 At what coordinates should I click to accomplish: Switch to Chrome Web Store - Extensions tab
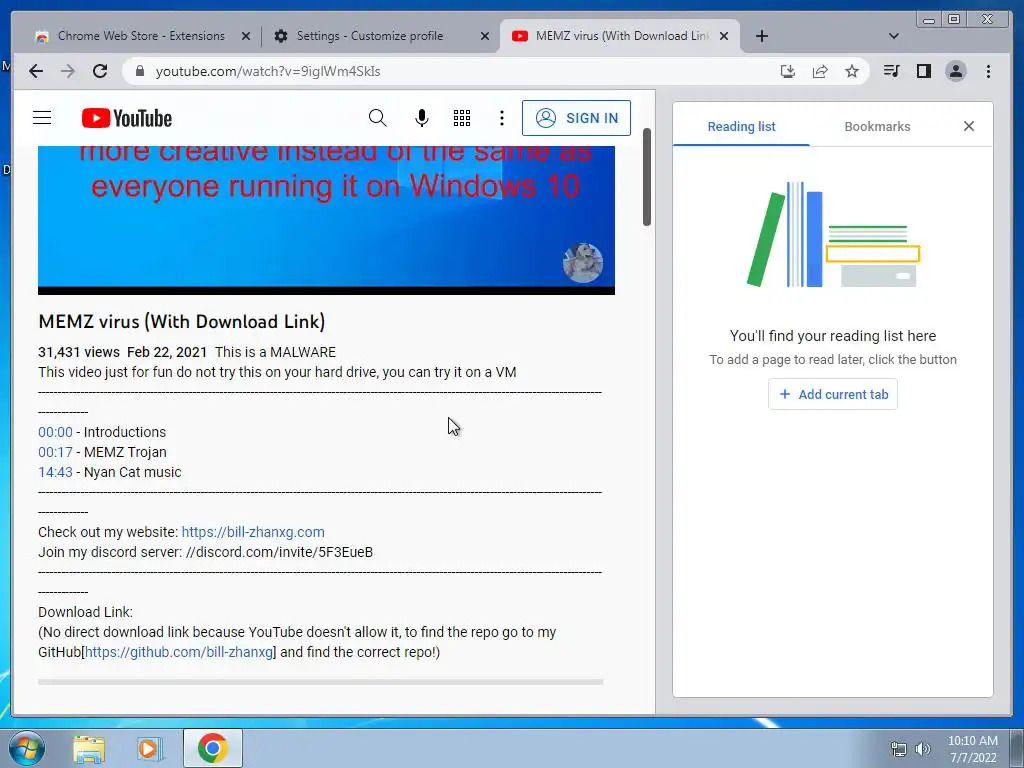click(x=141, y=36)
